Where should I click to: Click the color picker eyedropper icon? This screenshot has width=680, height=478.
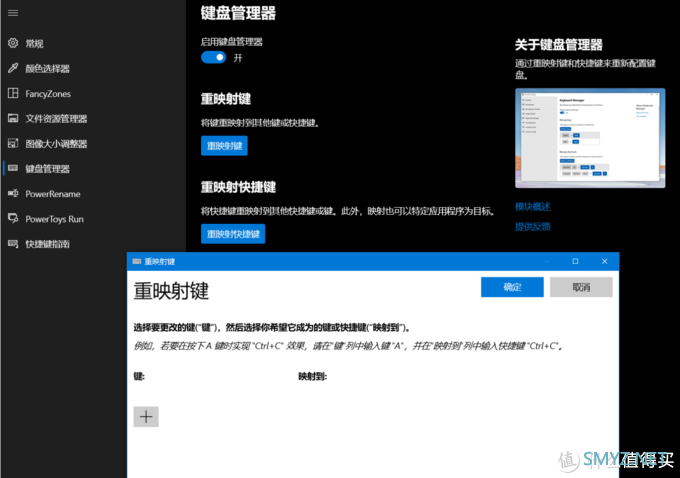click(13, 68)
